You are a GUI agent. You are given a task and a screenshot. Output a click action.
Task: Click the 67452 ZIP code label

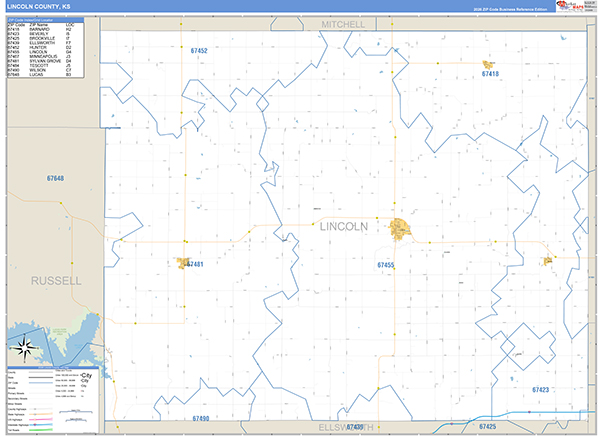[x=199, y=51]
